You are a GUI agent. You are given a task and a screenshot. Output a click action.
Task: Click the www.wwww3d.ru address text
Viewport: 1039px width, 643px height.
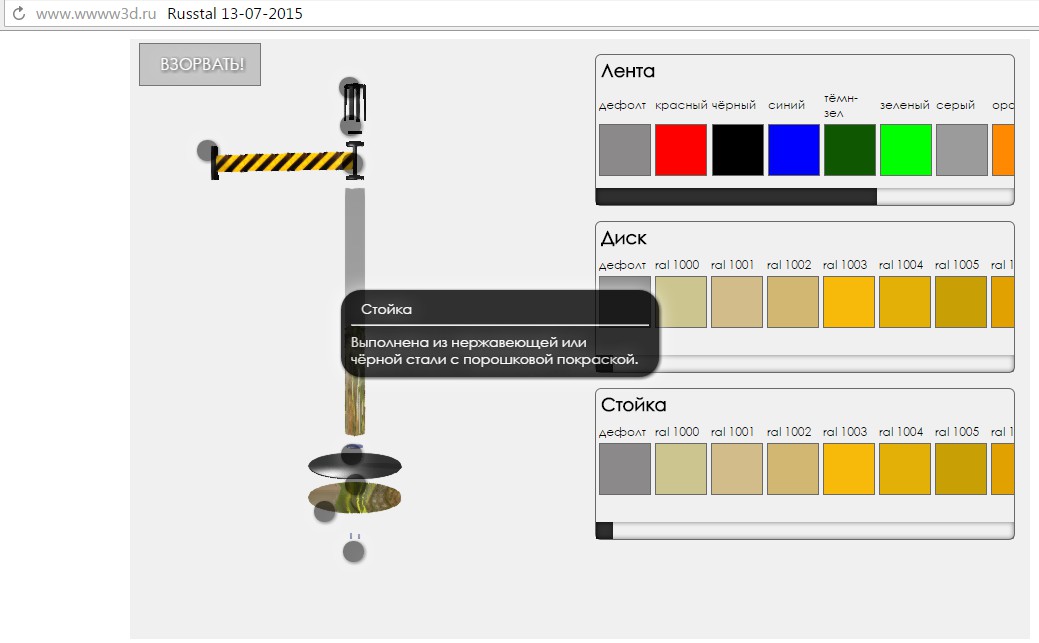pyautogui.click(x=95, y=13)
